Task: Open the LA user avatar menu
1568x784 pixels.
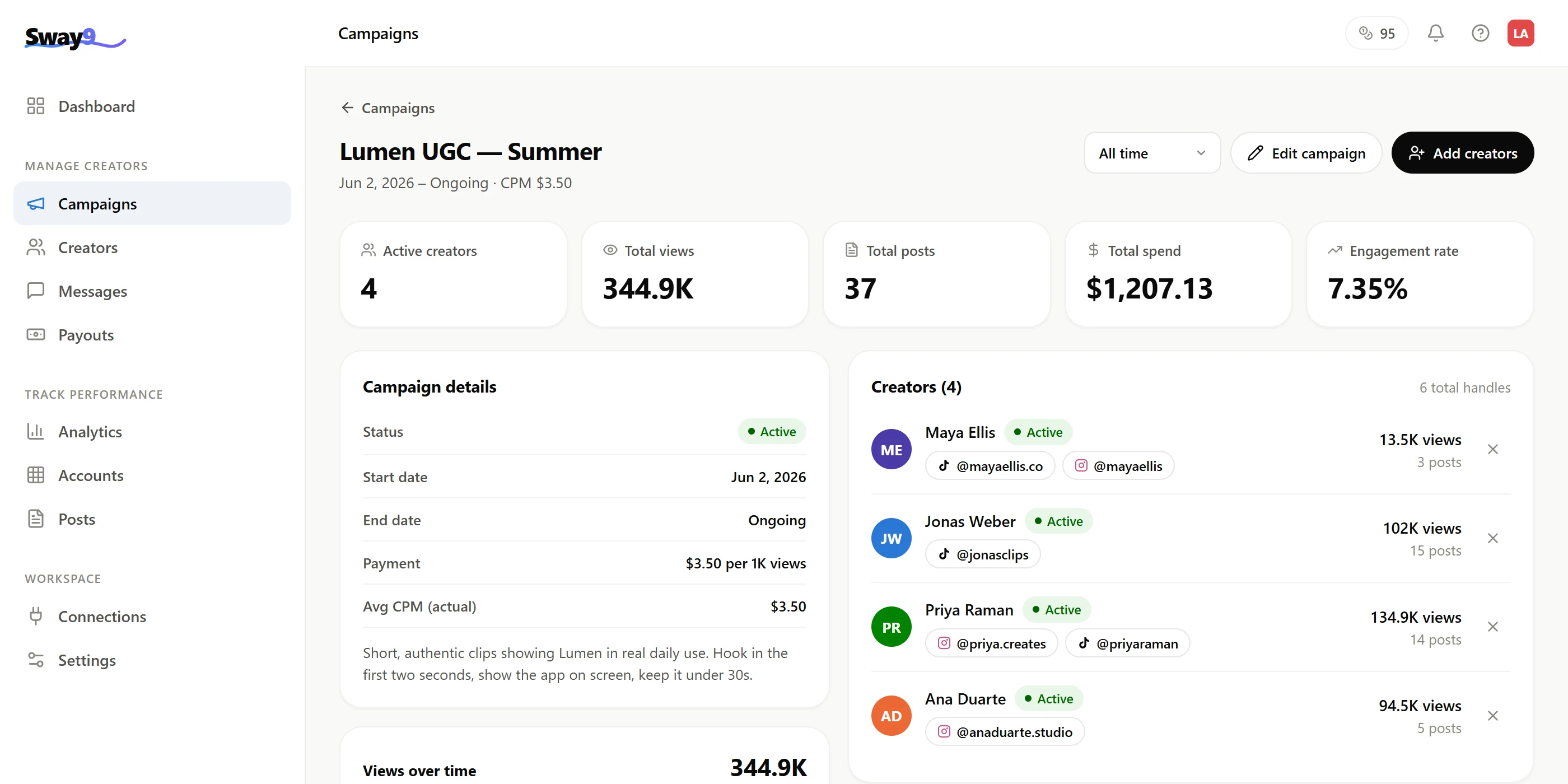Action: point(1520,33)
